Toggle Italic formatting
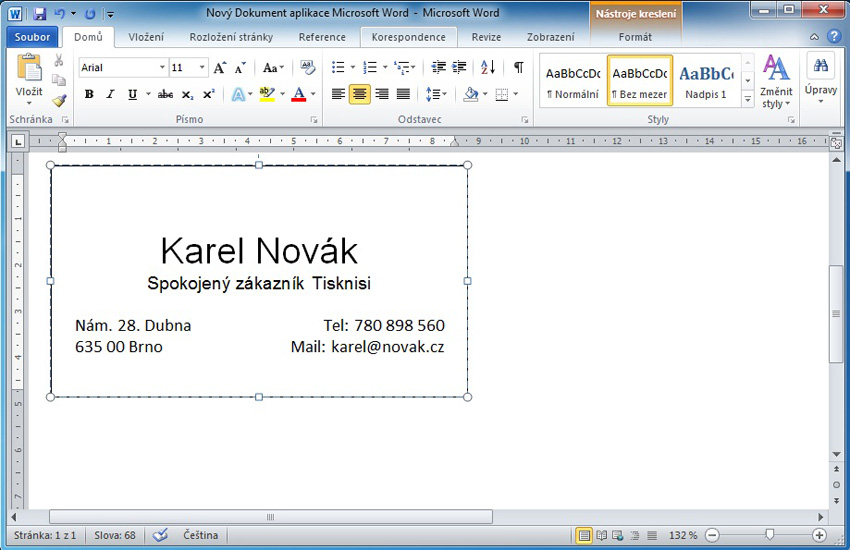850x550 pixels. (110, 94)
